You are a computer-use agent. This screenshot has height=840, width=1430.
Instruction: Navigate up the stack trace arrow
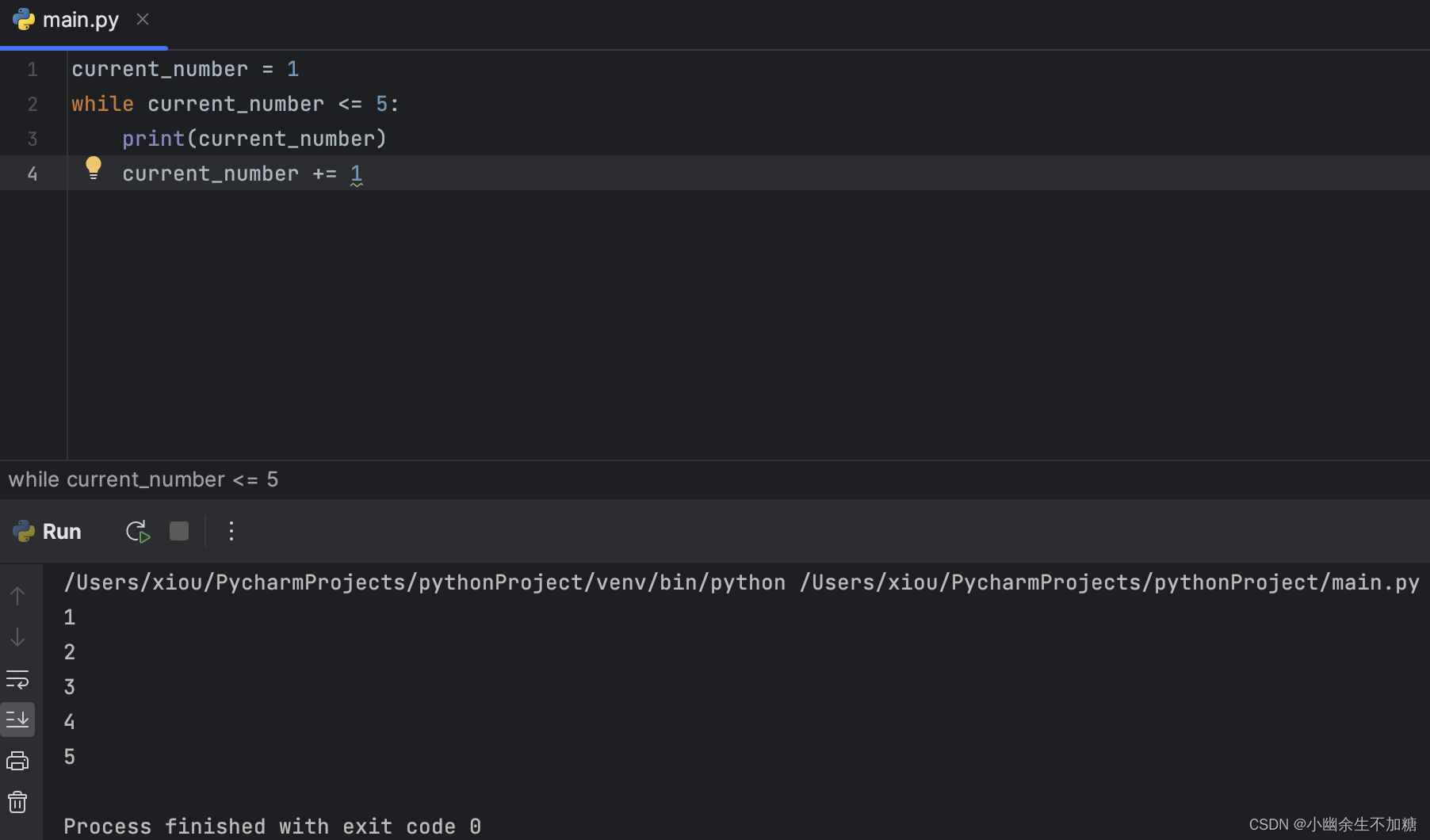[17, 595]
